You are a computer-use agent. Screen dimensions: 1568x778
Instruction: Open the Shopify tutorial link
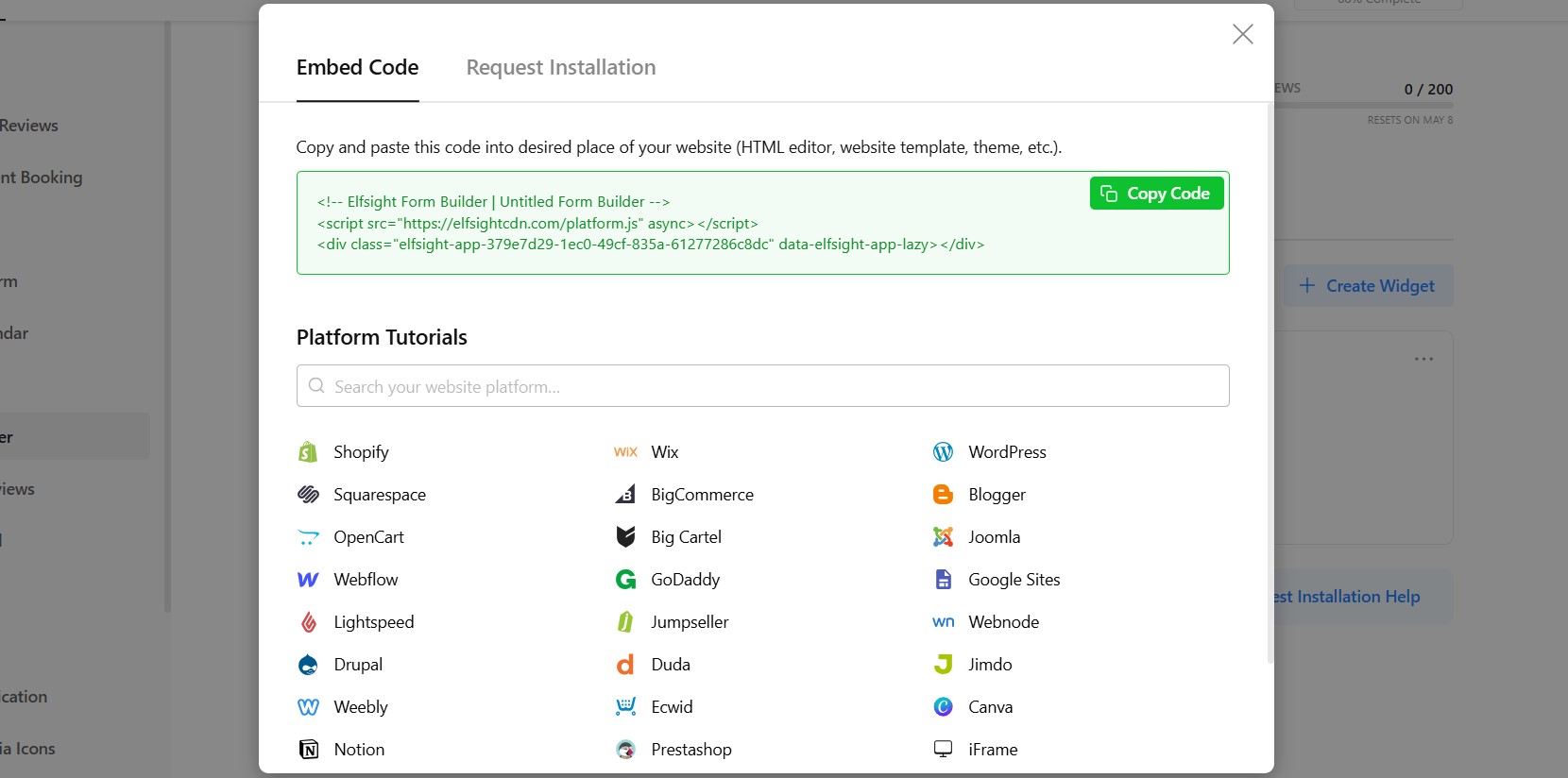click(361, 452)
